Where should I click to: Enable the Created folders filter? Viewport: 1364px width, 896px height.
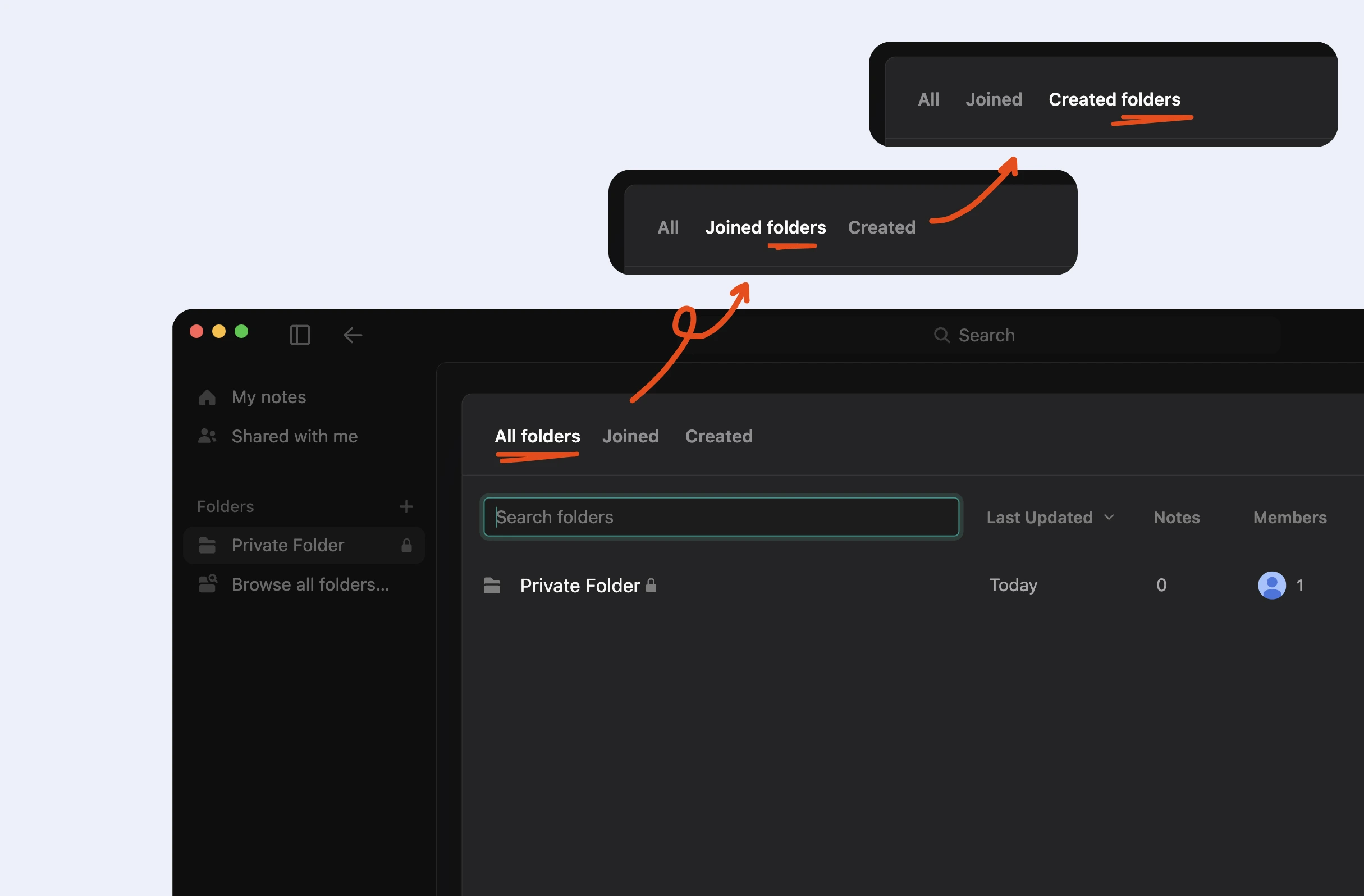(x=1114, y=99)
